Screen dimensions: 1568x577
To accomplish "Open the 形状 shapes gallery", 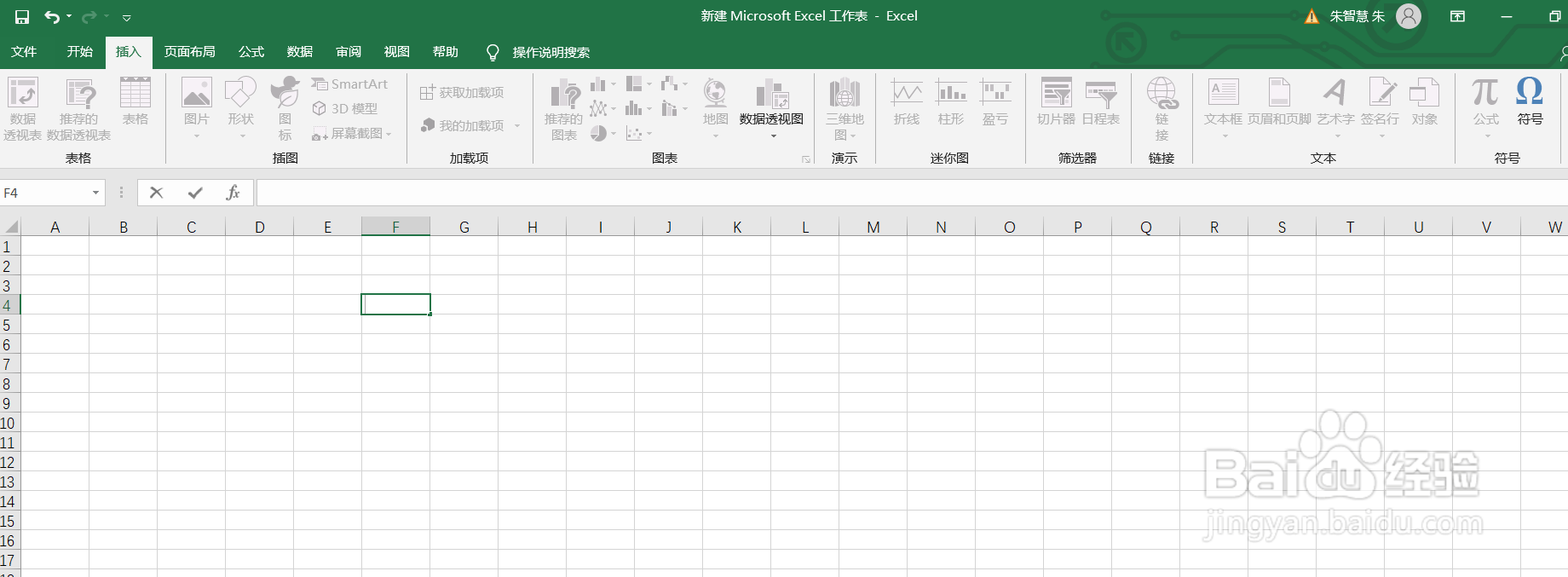I will pos(241,108).
